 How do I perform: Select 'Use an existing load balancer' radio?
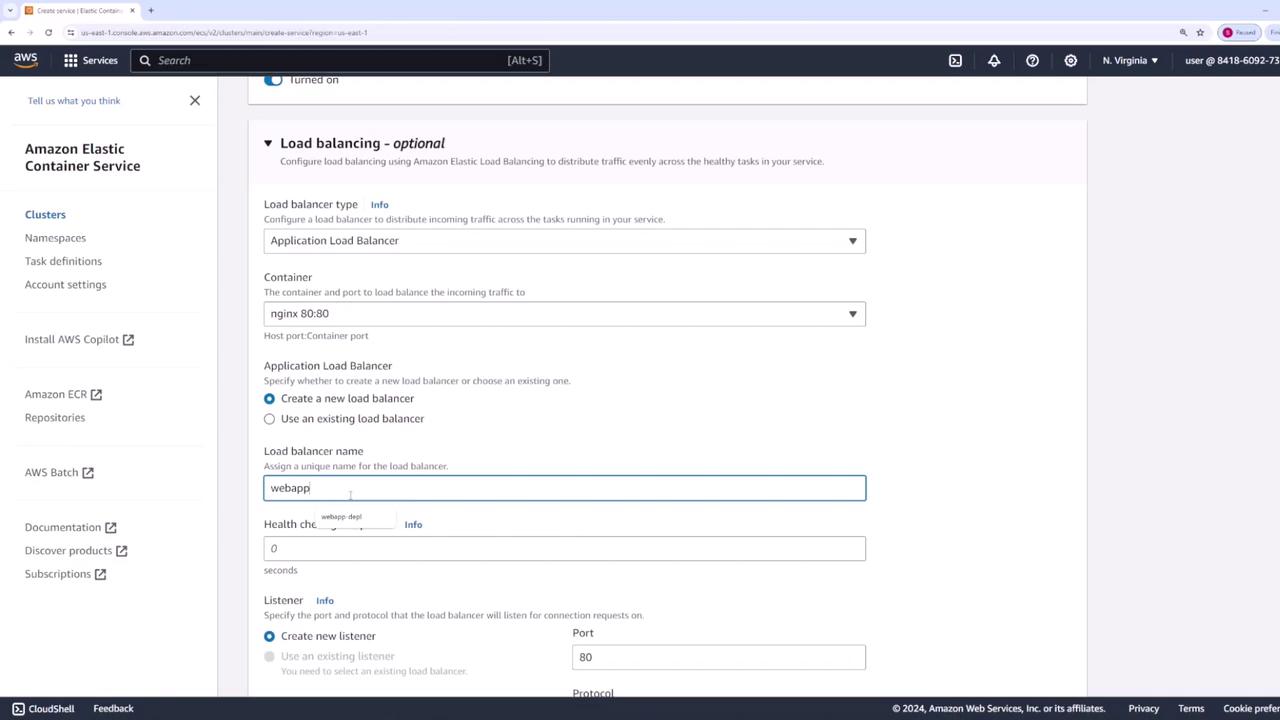[x=269, y=419]
